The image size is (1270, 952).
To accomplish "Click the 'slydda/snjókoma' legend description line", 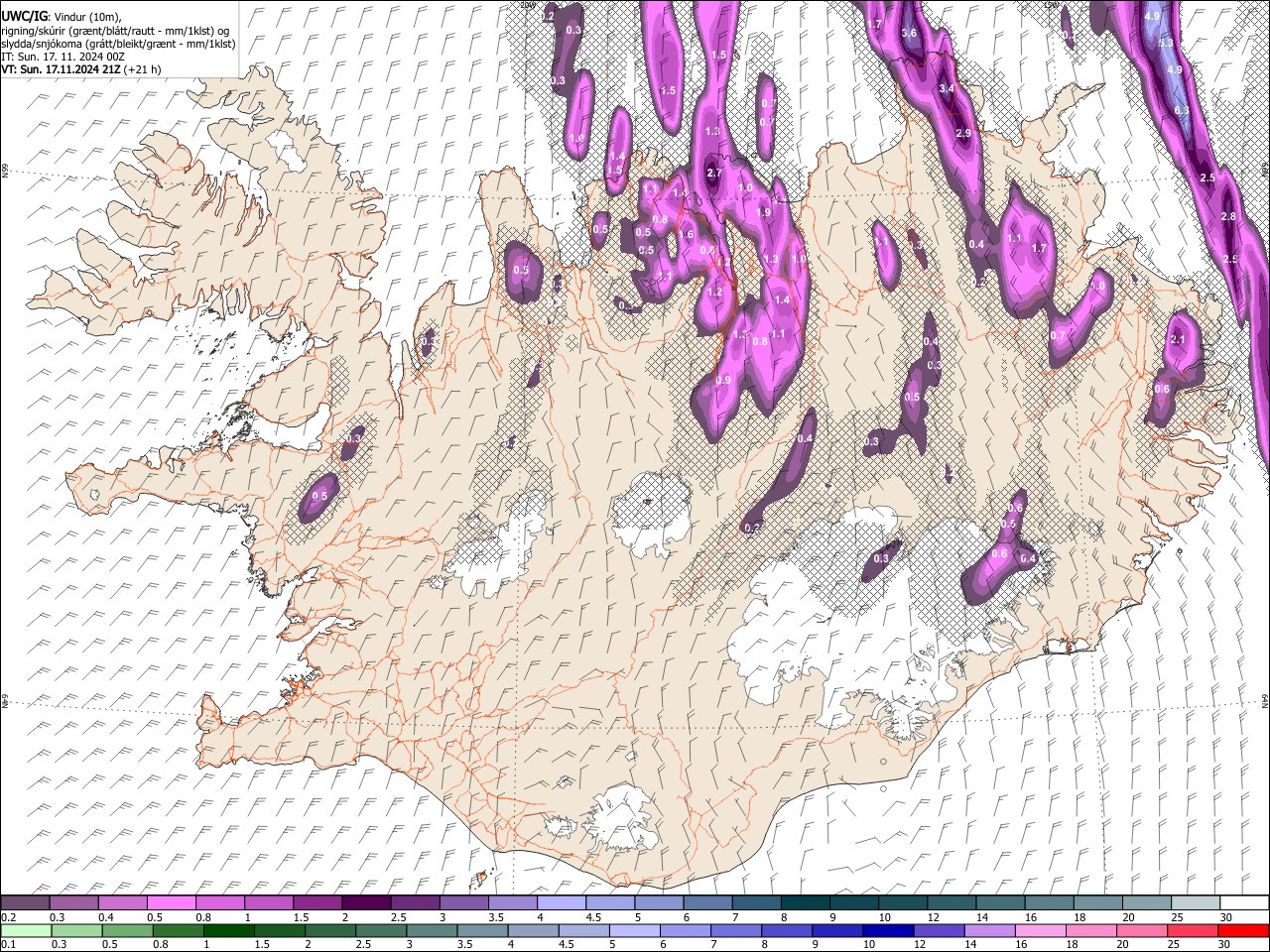I will pos(118,44).
